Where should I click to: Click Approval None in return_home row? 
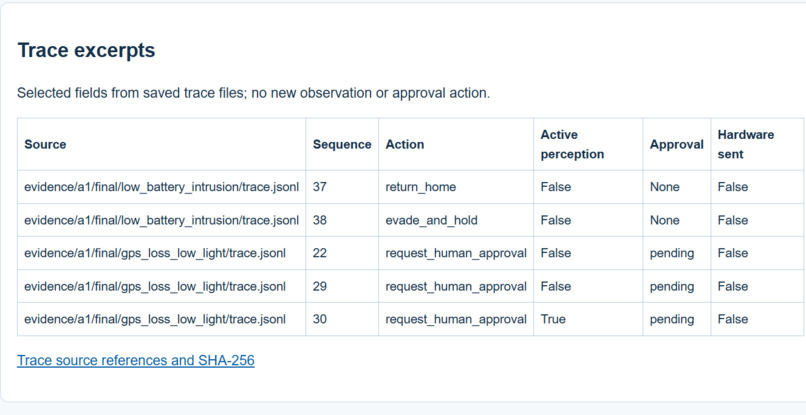pyautogui.click(x=665, y=187)
